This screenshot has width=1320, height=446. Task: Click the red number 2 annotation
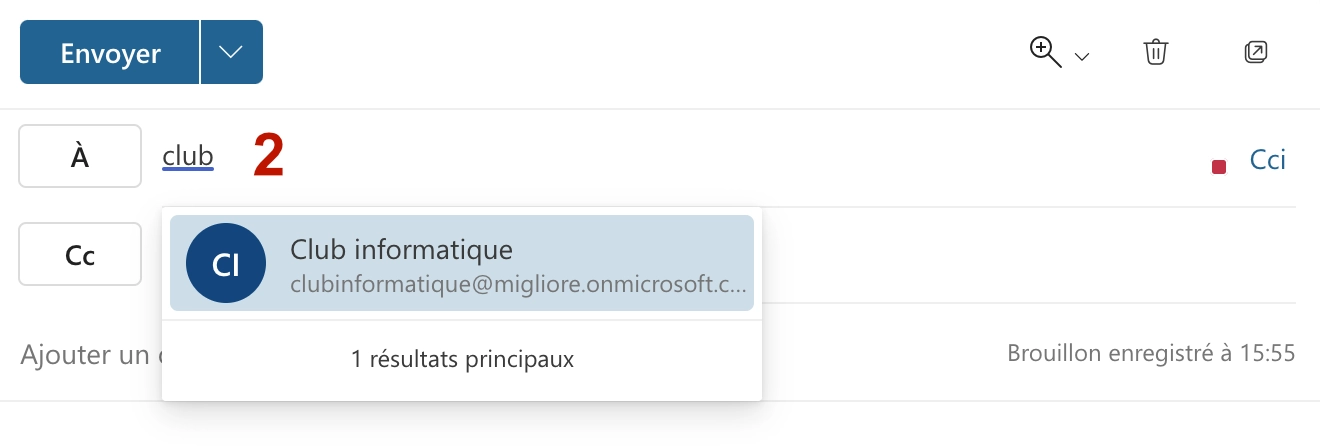(268, 156)
